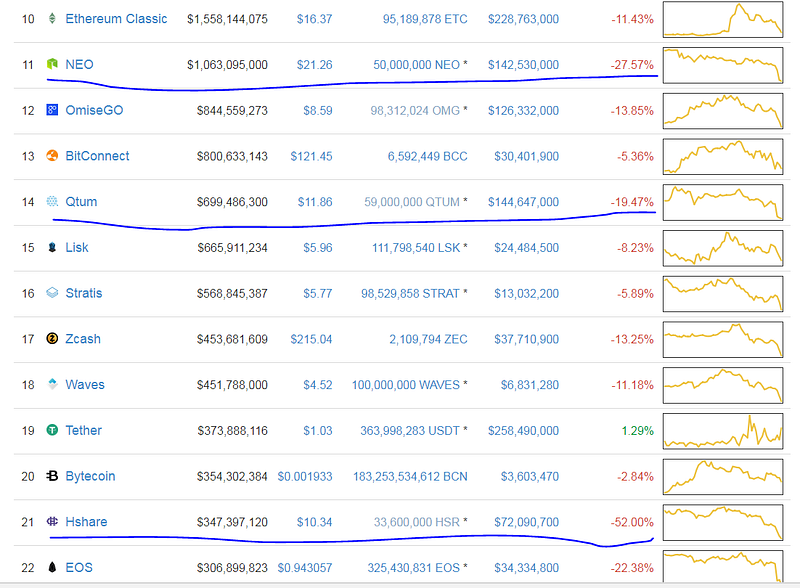Click the Tether coin icon
The height and width of the screenshot is (588, 800).
tap(52, 430)
